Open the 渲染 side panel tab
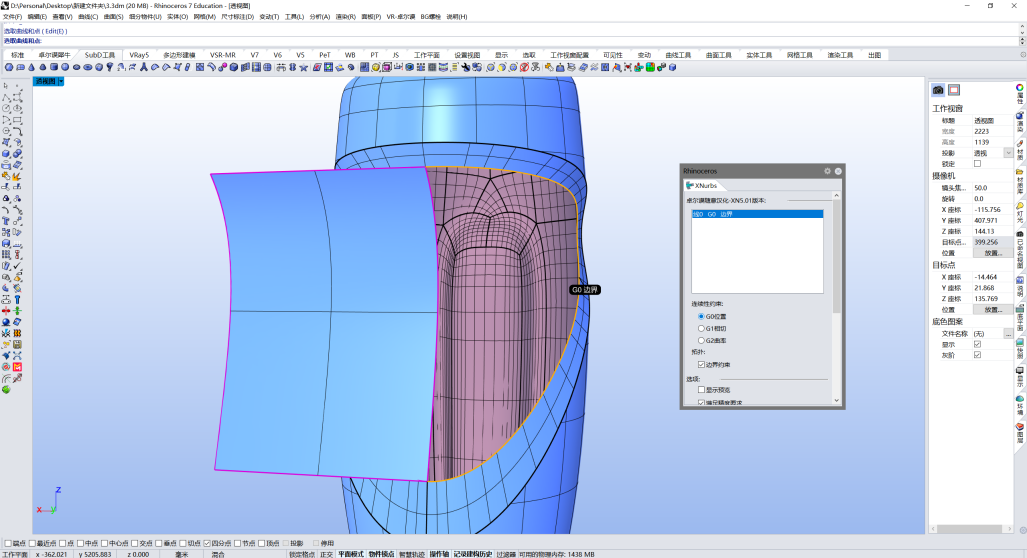1027x558 pixels. tap(1020, 122)
